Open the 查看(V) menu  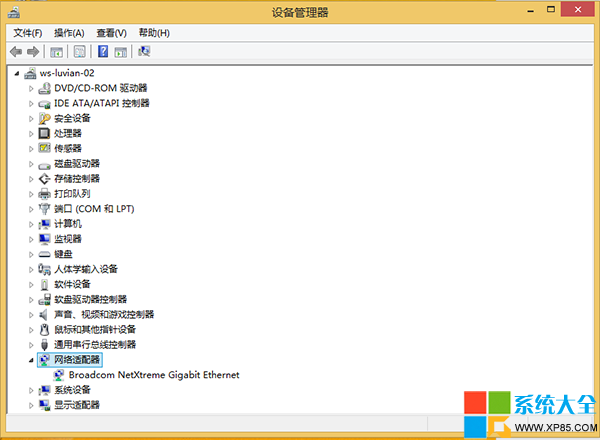pyautogui.click(x=111, y=33)
